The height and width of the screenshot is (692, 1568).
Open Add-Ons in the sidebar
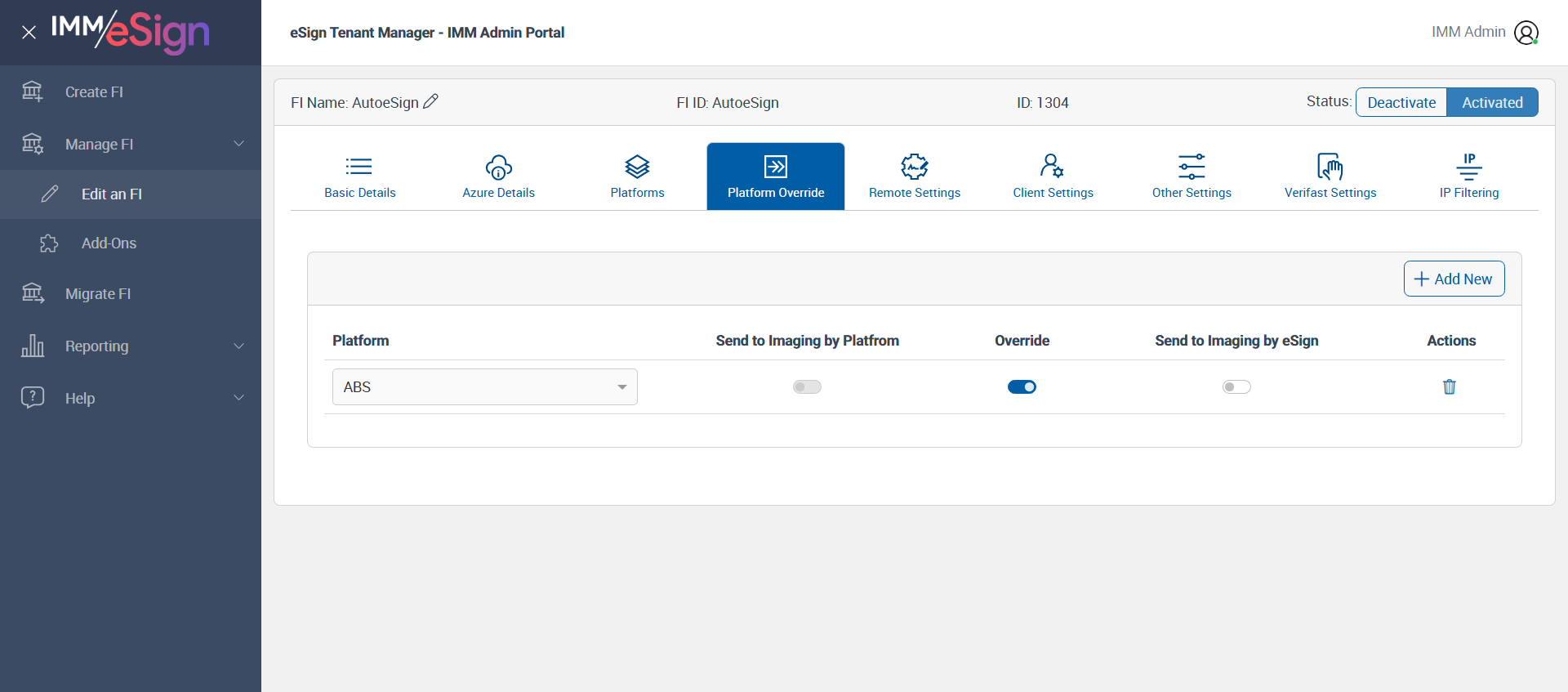131,243
